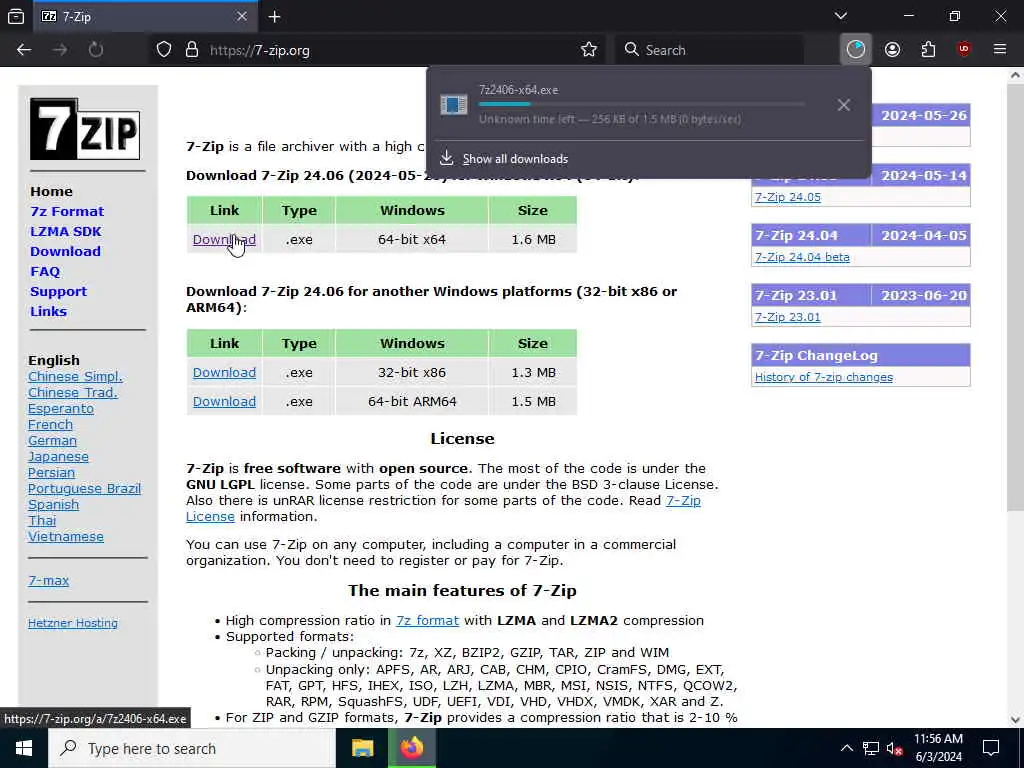Open the 7-Zip 24.04 beta link
1024x768 pixels.
[802, 257]
